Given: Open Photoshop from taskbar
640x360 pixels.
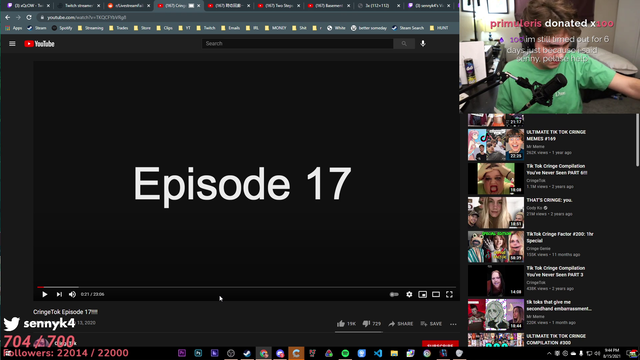Looking at the screenshot, I should click(198, 353).
